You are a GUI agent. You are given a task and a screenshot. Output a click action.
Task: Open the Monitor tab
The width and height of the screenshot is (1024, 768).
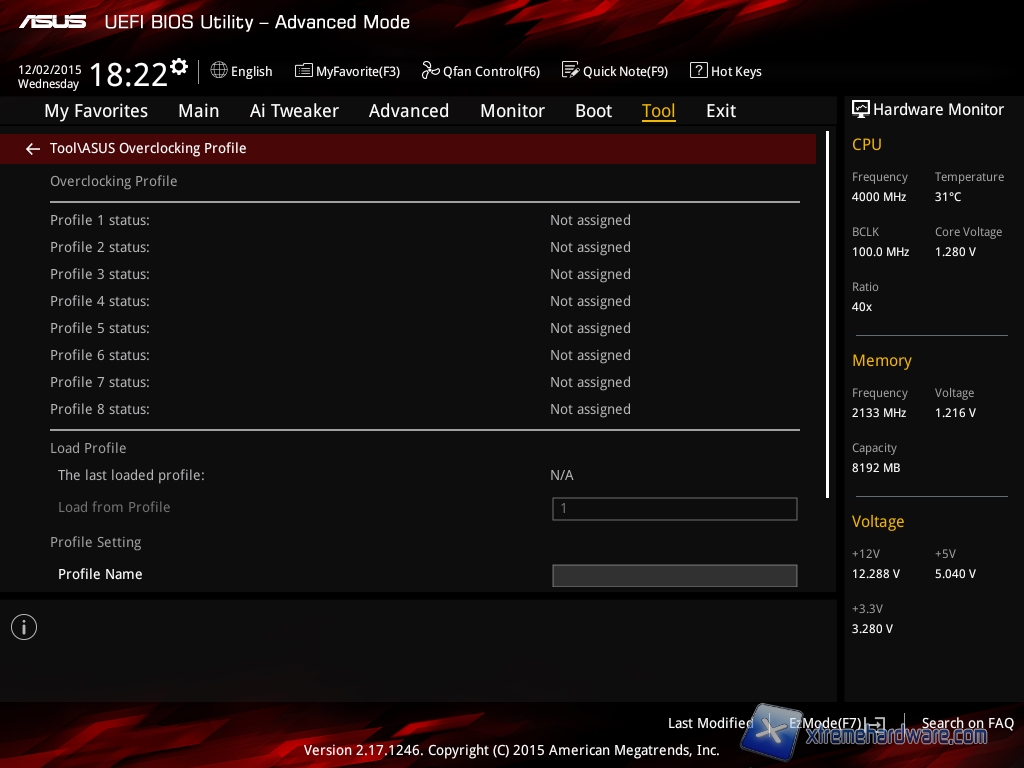pos(512,111)
